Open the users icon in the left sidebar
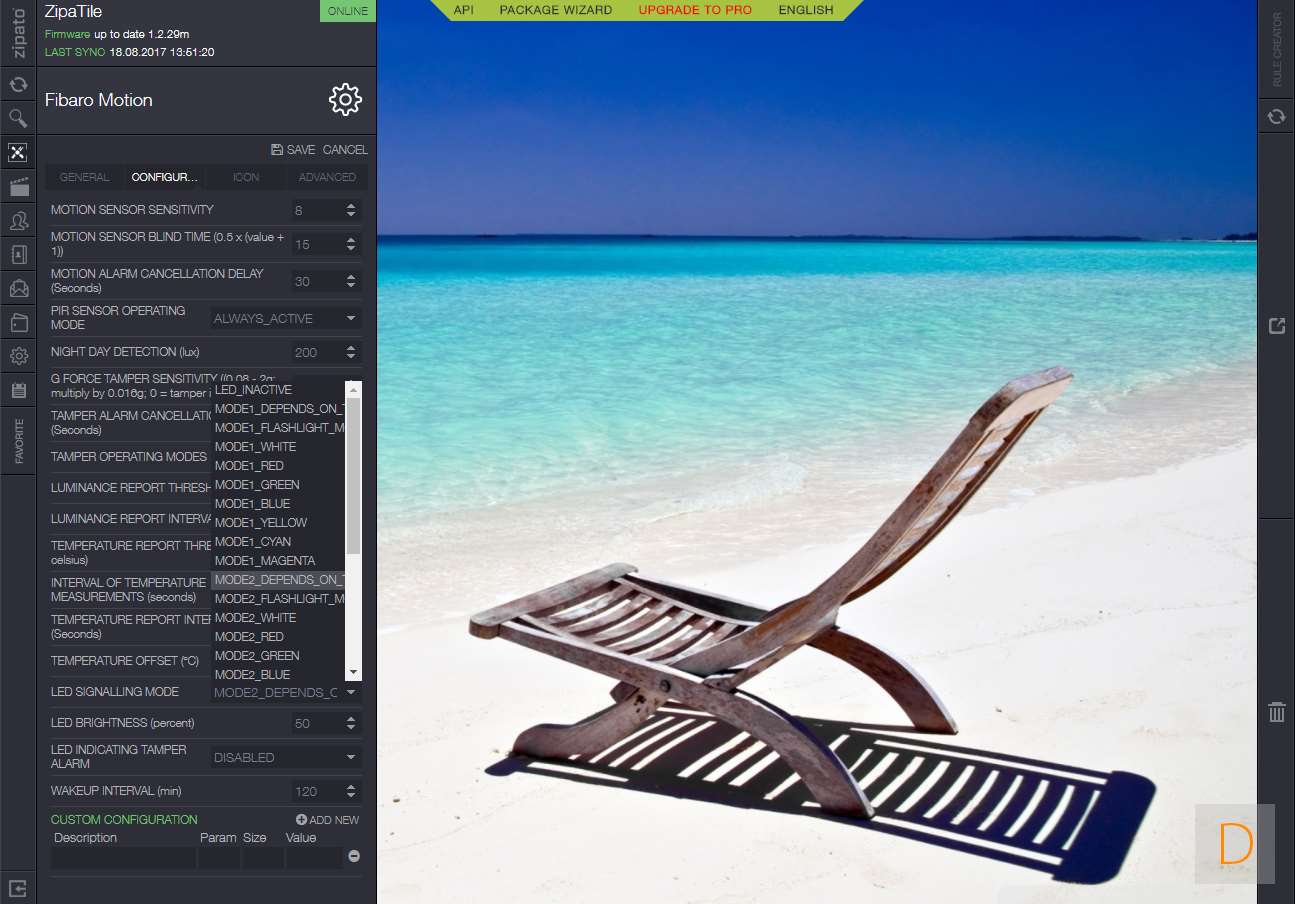The height and width of the screenshot is (904, 1295). click(x=18, y=221)
